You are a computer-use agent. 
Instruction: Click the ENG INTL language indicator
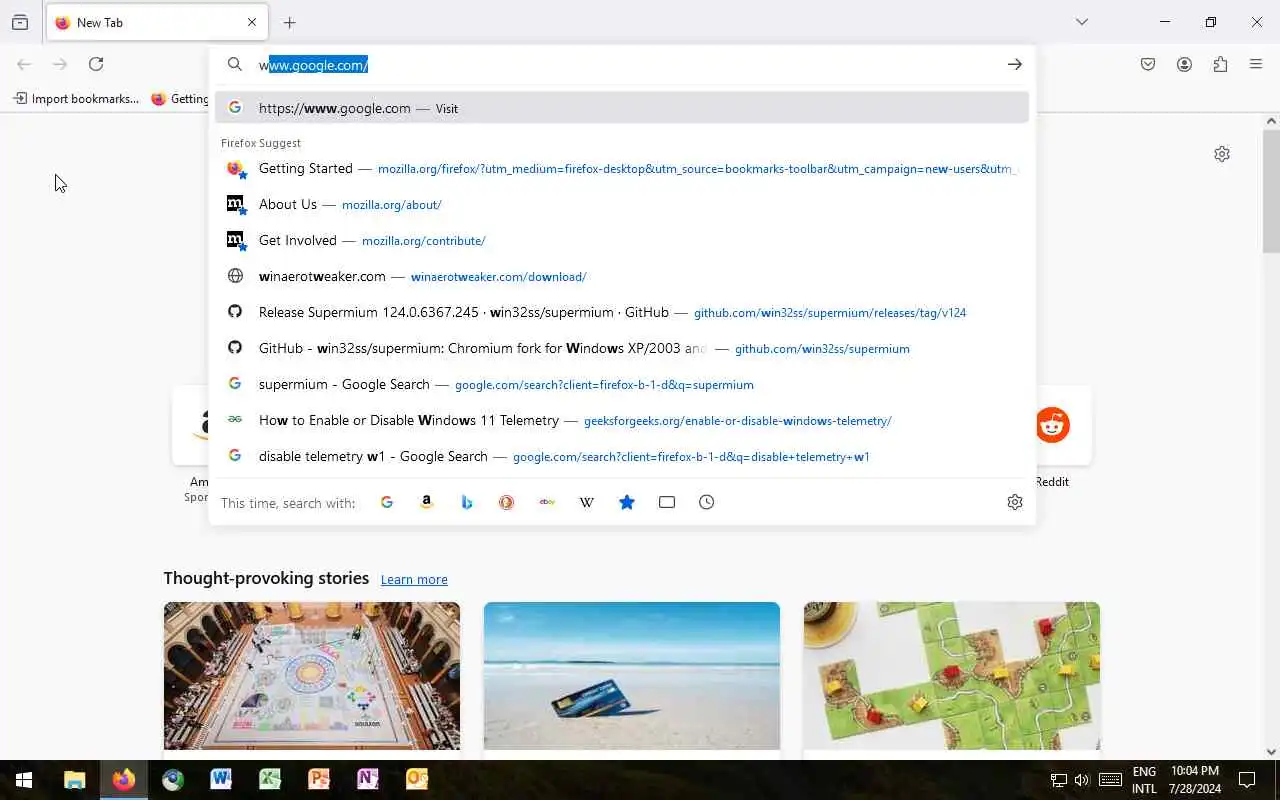(1144, 780)
